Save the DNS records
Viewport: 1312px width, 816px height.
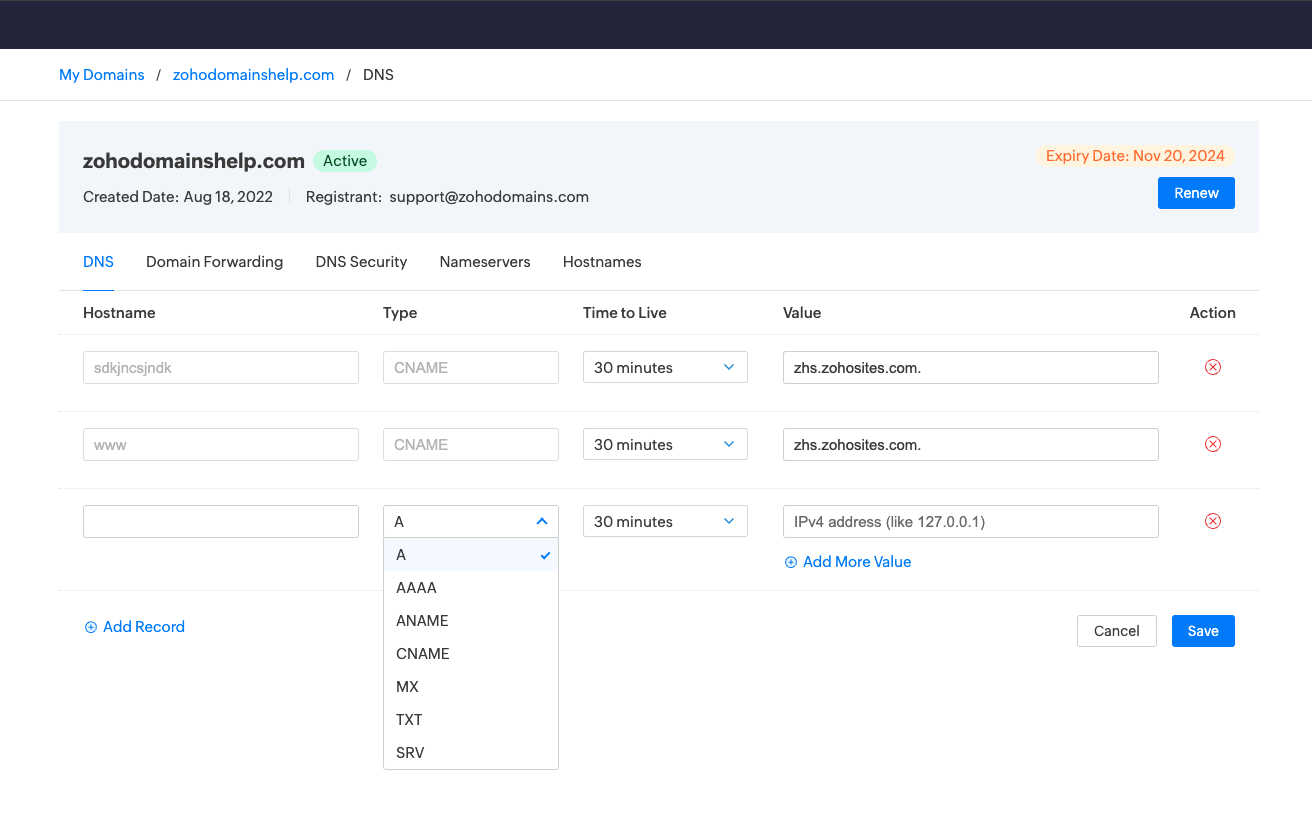tap(1203, 631)
